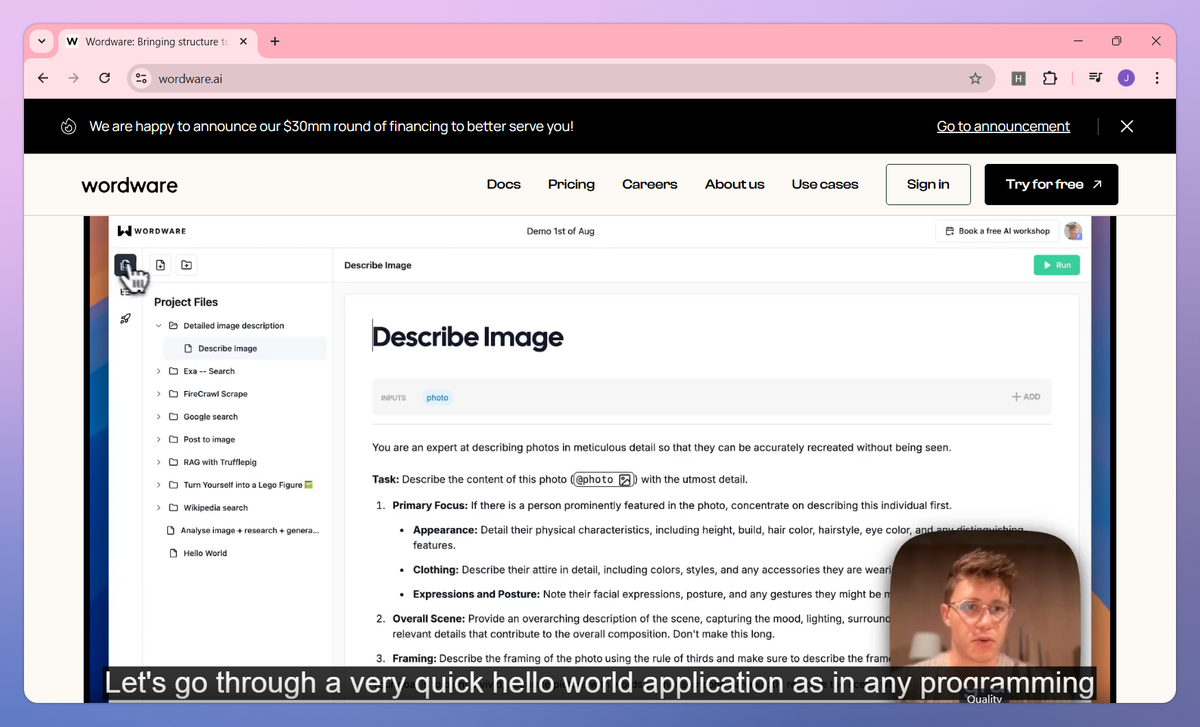Click the new file icon in Wordware sidebar
The height and width of the screenshot is (727, 1200).
tap(160, 265)
